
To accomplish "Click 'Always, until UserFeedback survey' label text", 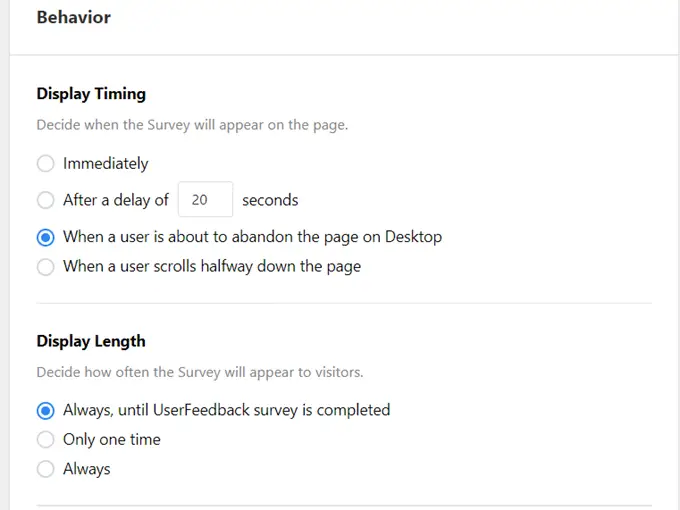I will click(226, 410).
